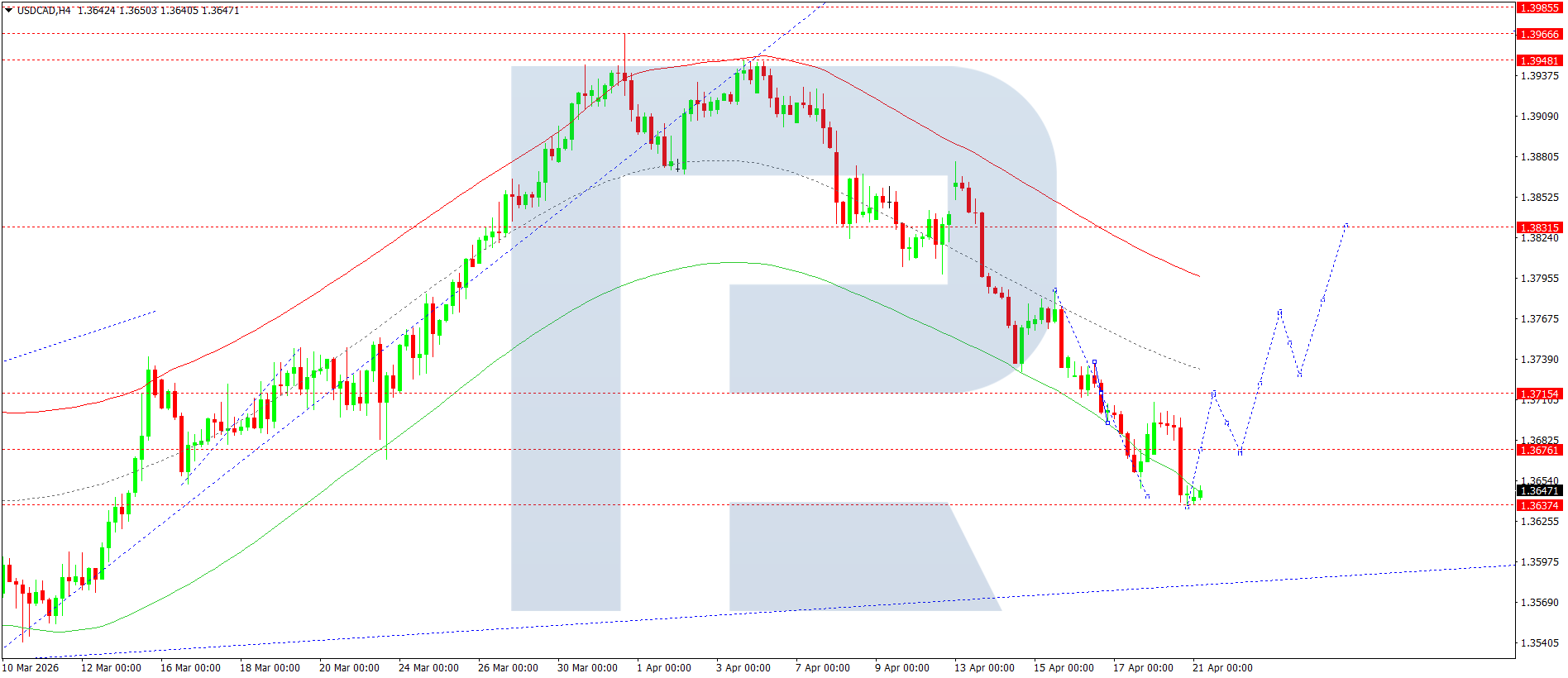Select the 1.36825 price axis value

coord(1540,441)
